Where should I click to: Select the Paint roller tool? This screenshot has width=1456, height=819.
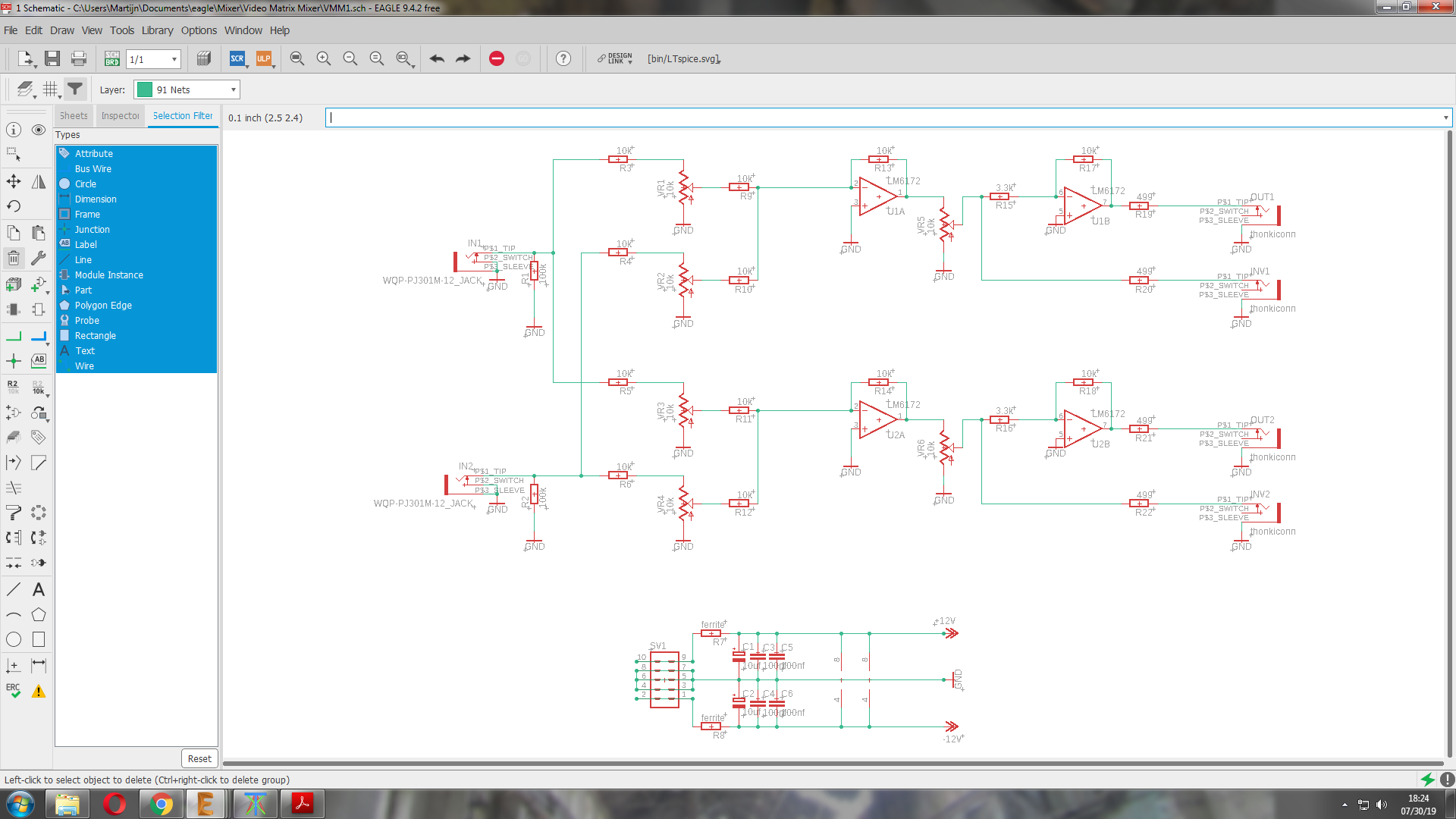click(x=14, y=513)
